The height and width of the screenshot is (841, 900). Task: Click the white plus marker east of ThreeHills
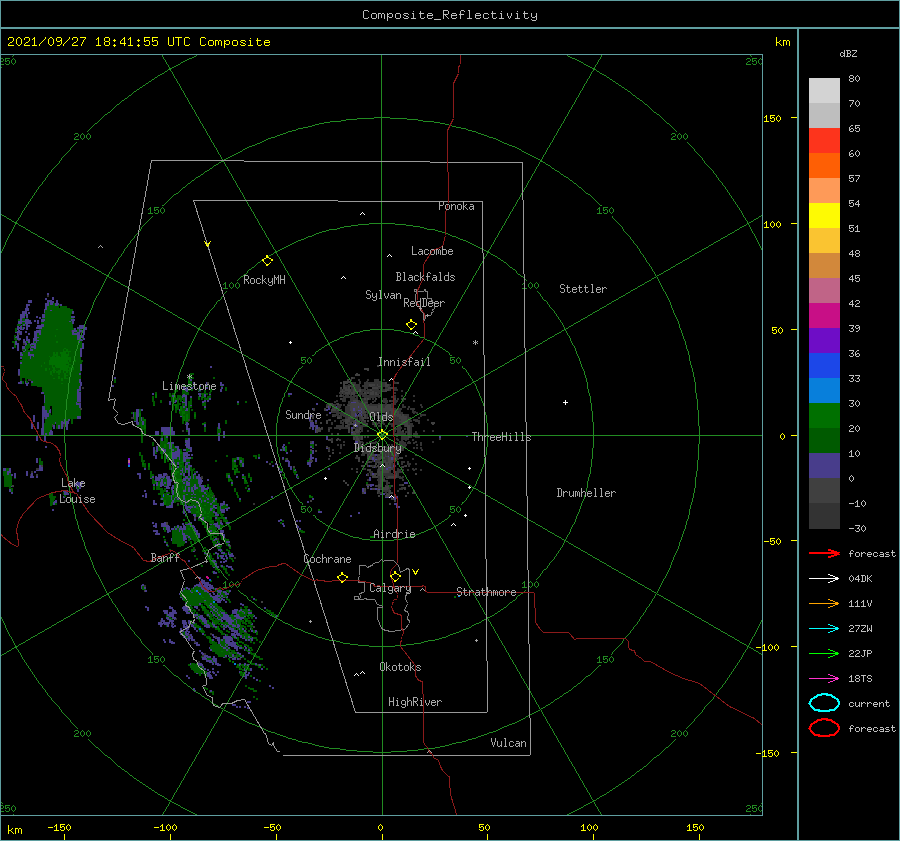coord(565,402)
